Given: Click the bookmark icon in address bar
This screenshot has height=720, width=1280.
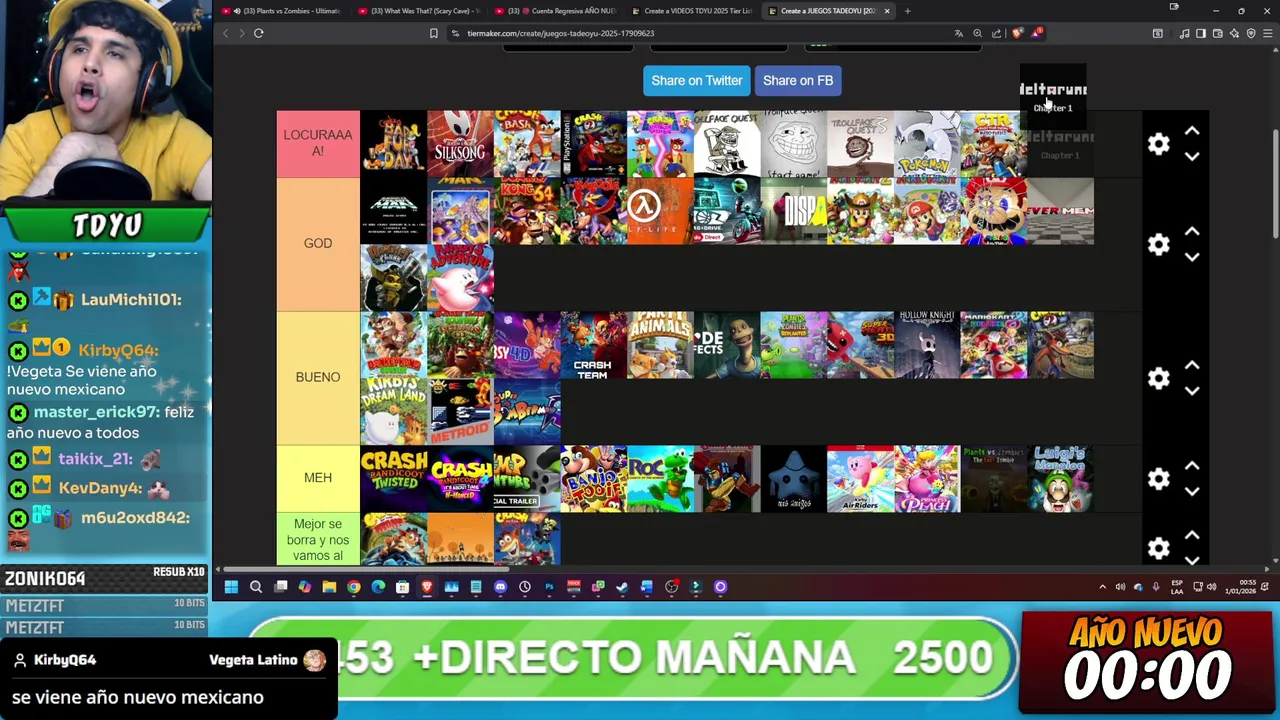Looking at the screenshot, I should (x=433, y=33).
